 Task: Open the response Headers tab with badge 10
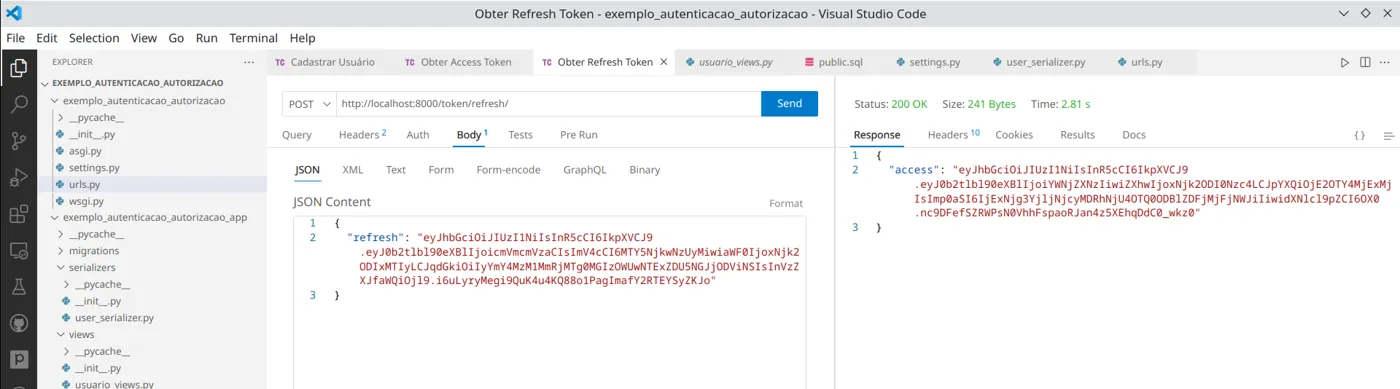[x=953, y=135]
